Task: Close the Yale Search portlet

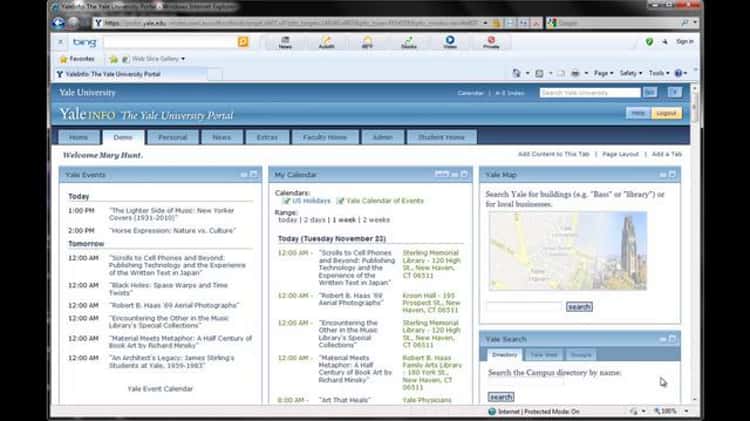Action: [673, 339]
